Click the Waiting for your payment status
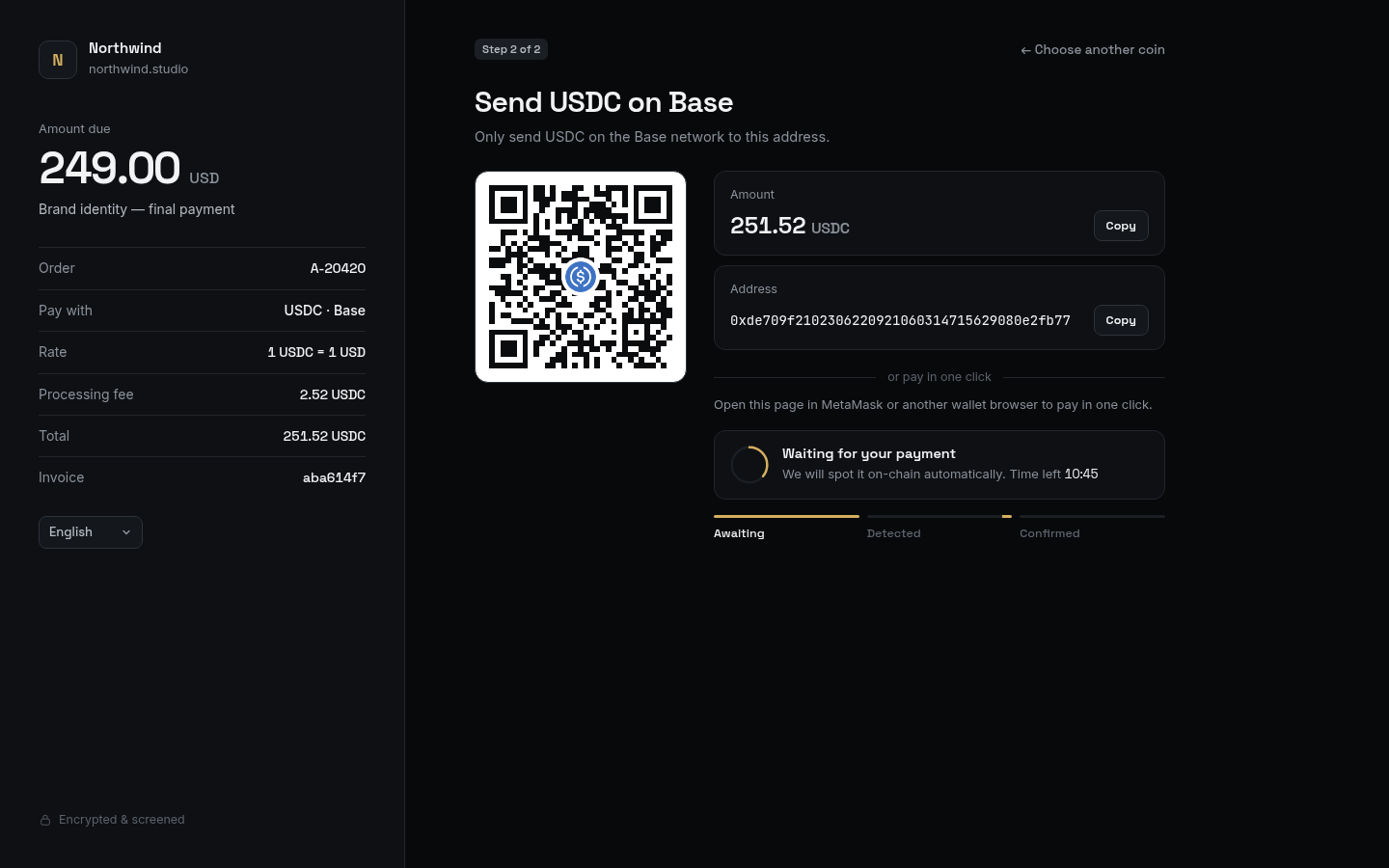The width and height of the screenshot is (1389, 868). 869,453
